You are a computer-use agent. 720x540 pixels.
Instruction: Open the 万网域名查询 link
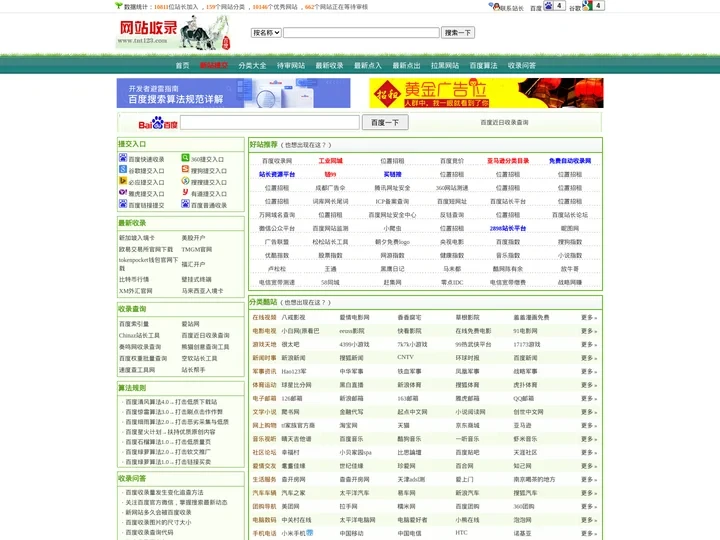click(277, 215)
